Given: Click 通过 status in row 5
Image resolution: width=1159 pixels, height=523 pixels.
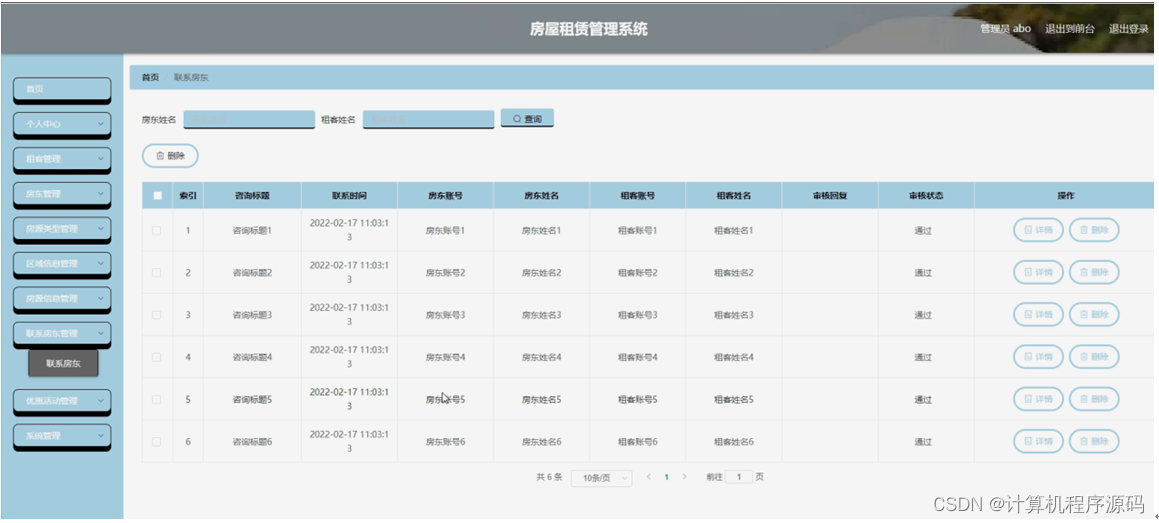Looking at the screenshot, I should pyautogui.click(x=923, y=400).
